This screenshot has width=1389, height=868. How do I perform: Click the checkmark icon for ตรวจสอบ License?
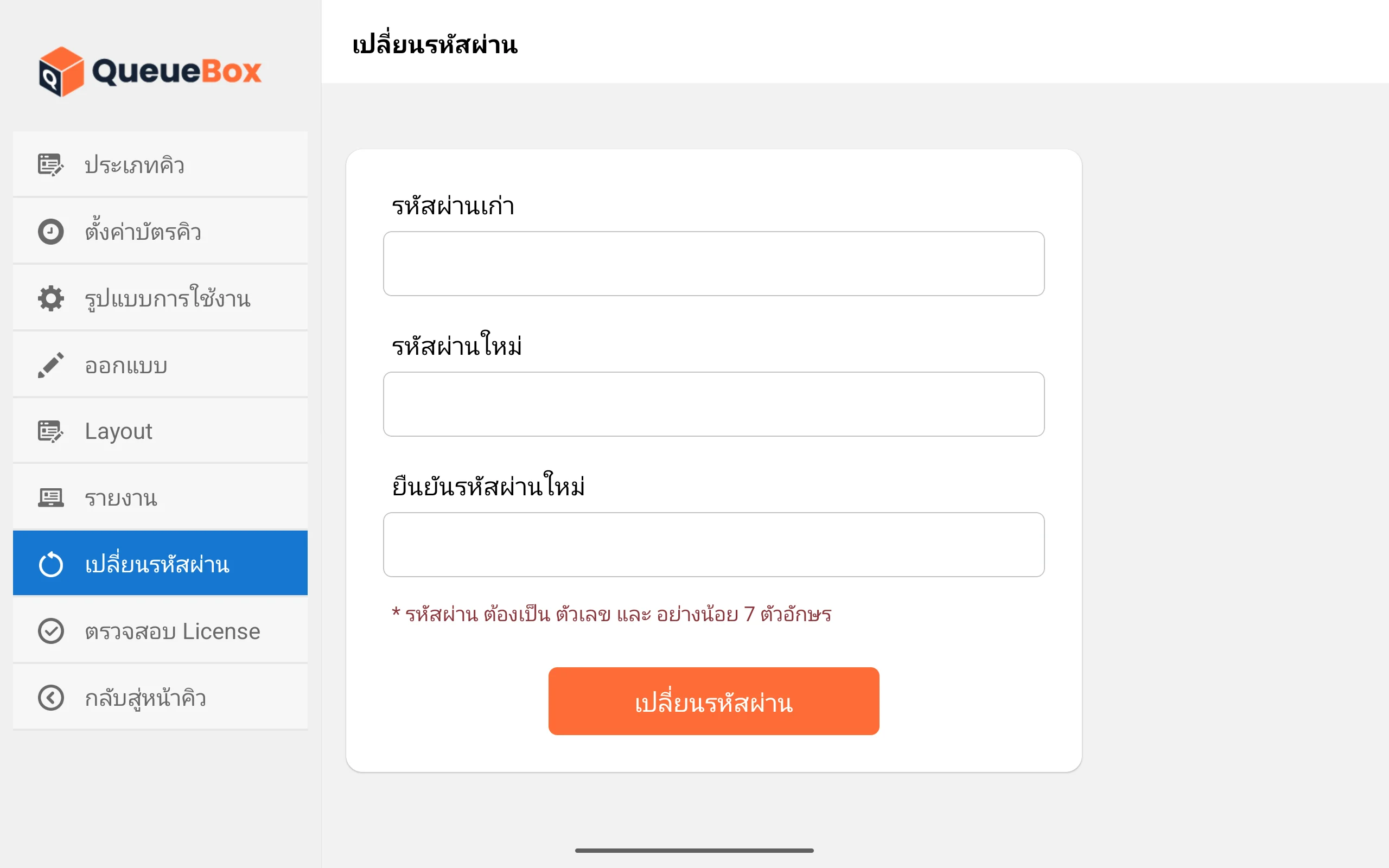click(50, 630)
